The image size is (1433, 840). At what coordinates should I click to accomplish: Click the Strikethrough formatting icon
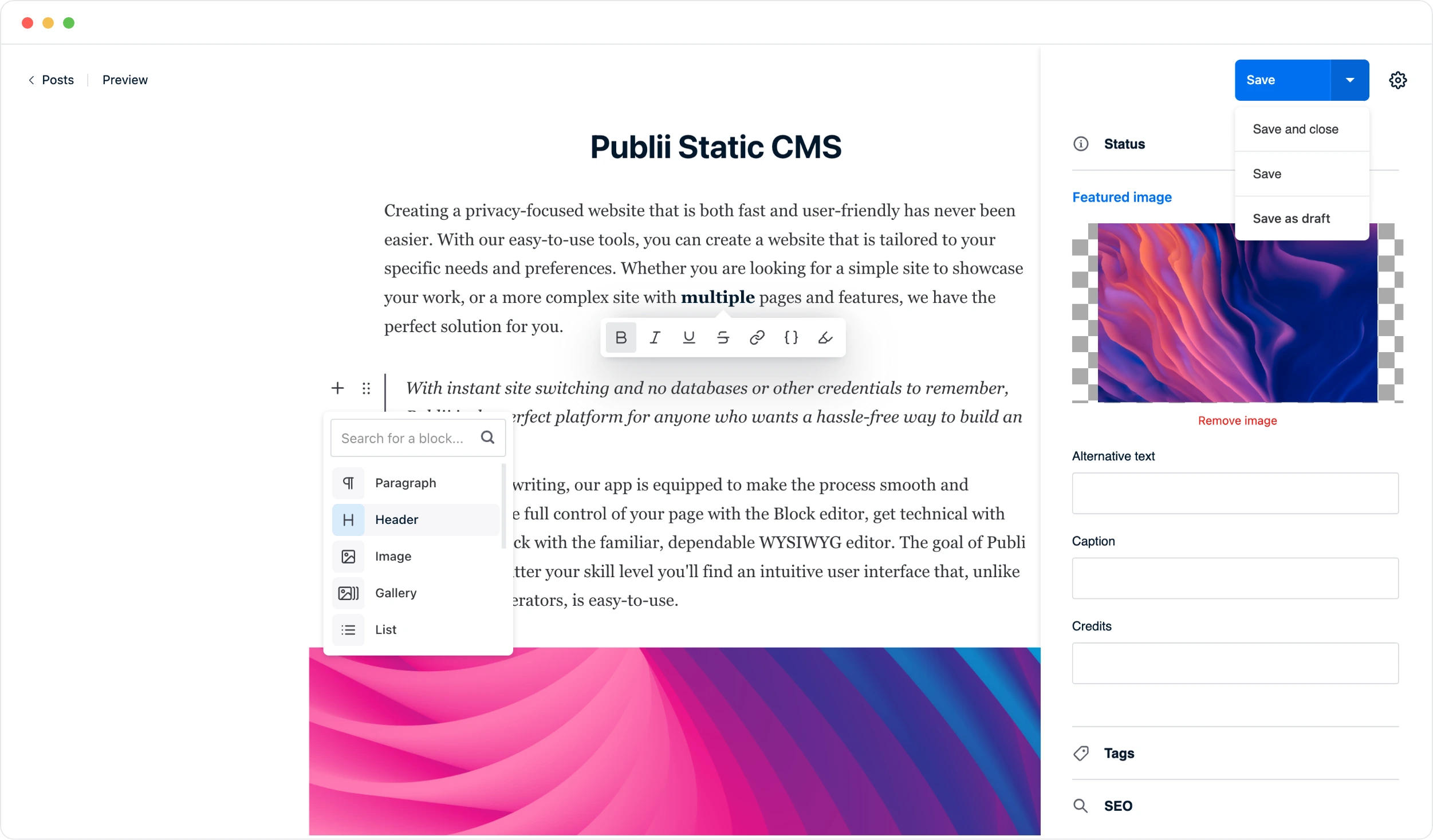tap(723, 337)
